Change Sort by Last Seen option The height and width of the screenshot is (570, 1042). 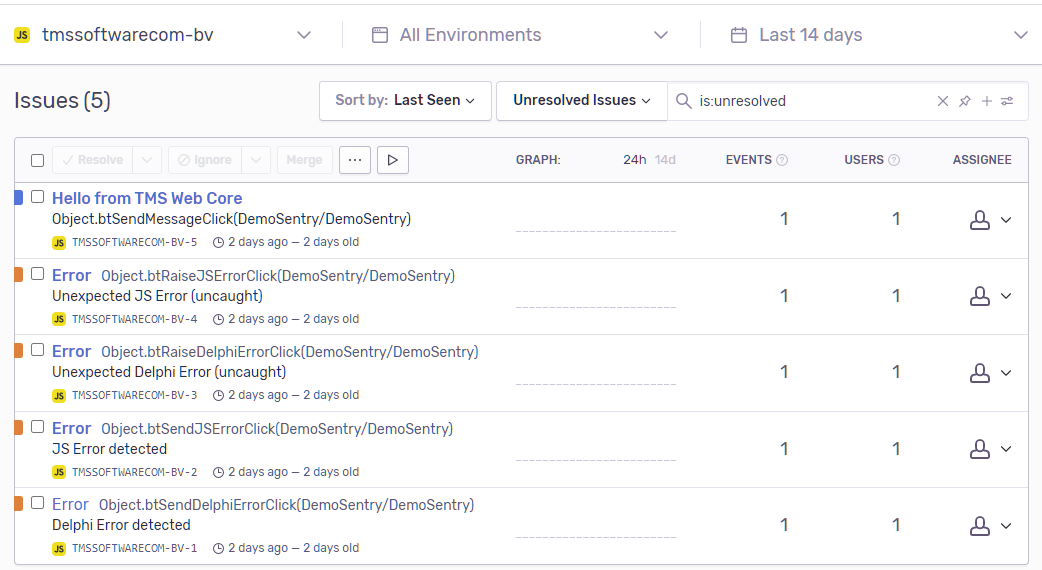coord(405,100)
